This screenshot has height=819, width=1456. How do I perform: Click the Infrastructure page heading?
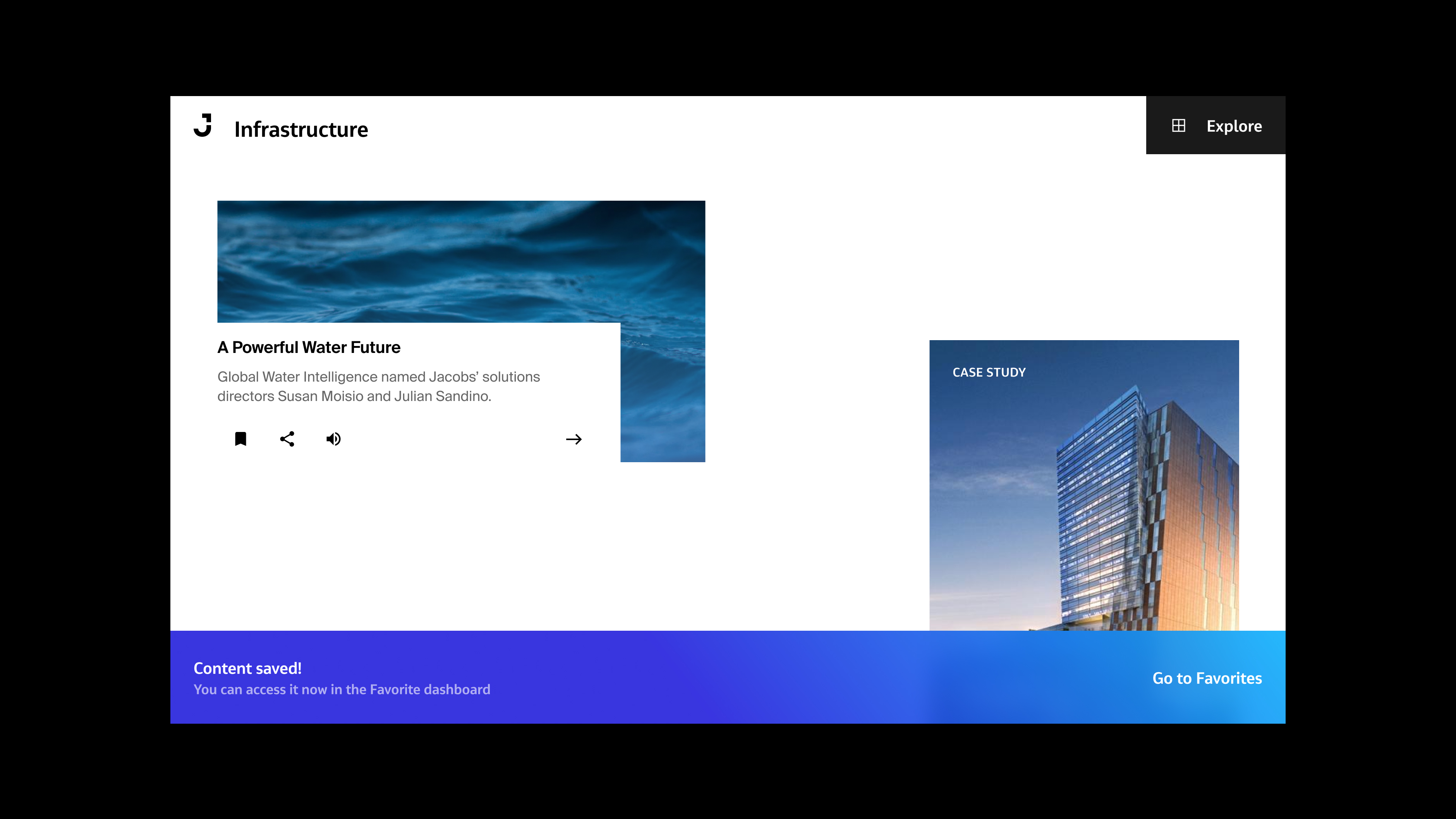[x=301, y=129]
